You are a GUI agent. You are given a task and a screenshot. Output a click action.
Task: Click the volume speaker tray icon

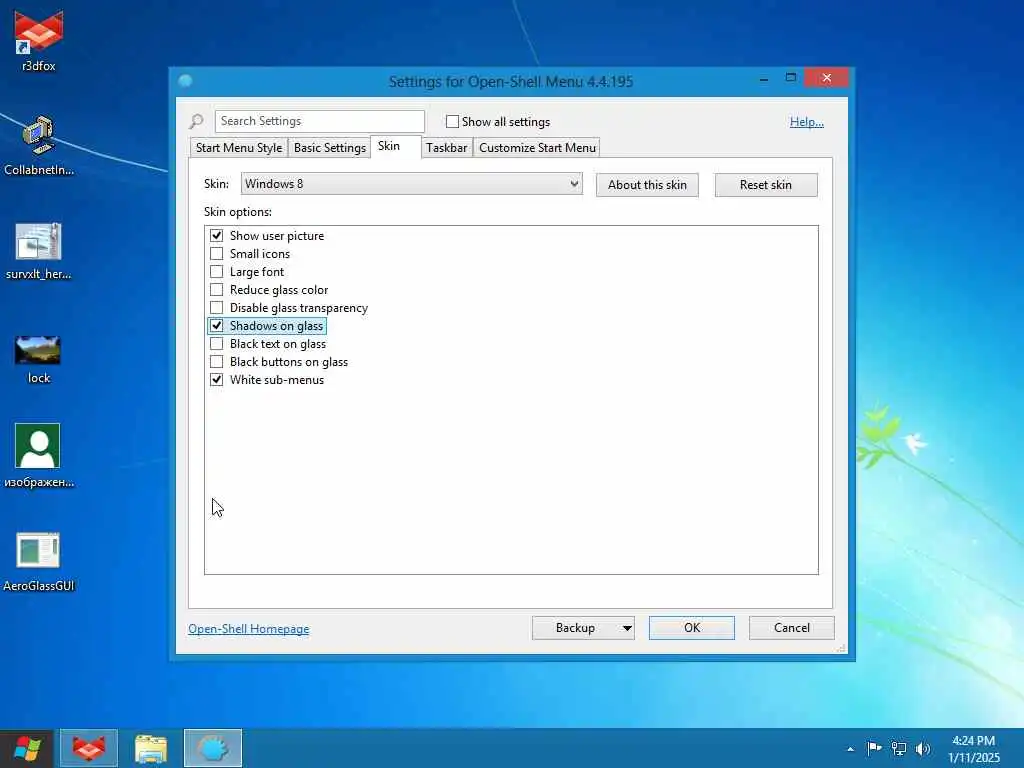(x=923, y=748)
